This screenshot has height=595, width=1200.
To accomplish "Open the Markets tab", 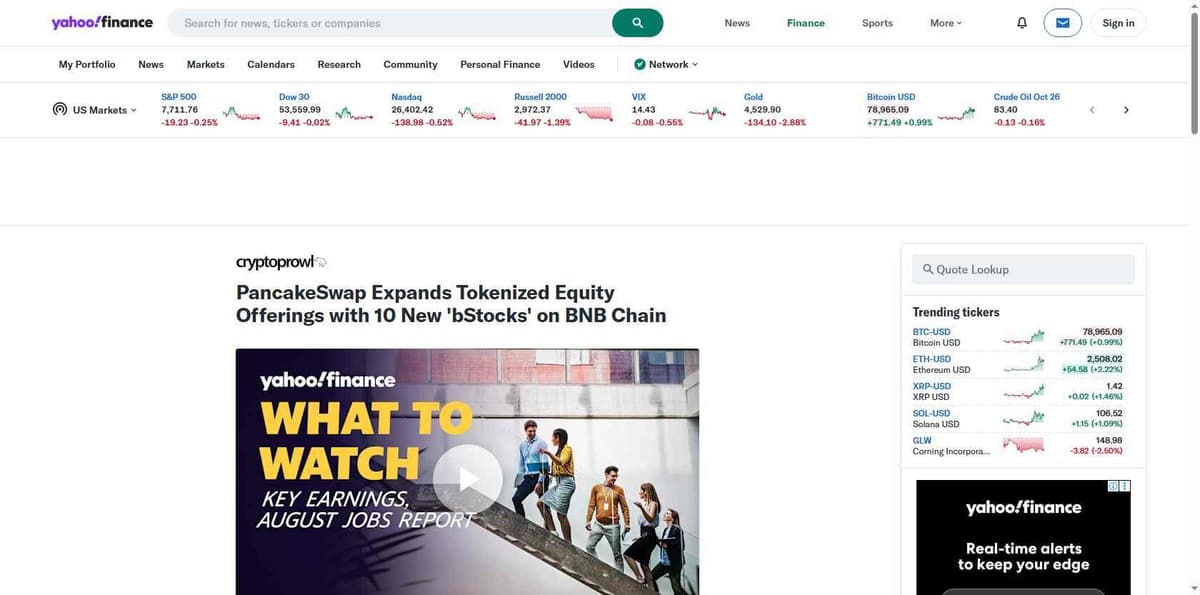I will [x=206, y=64].
